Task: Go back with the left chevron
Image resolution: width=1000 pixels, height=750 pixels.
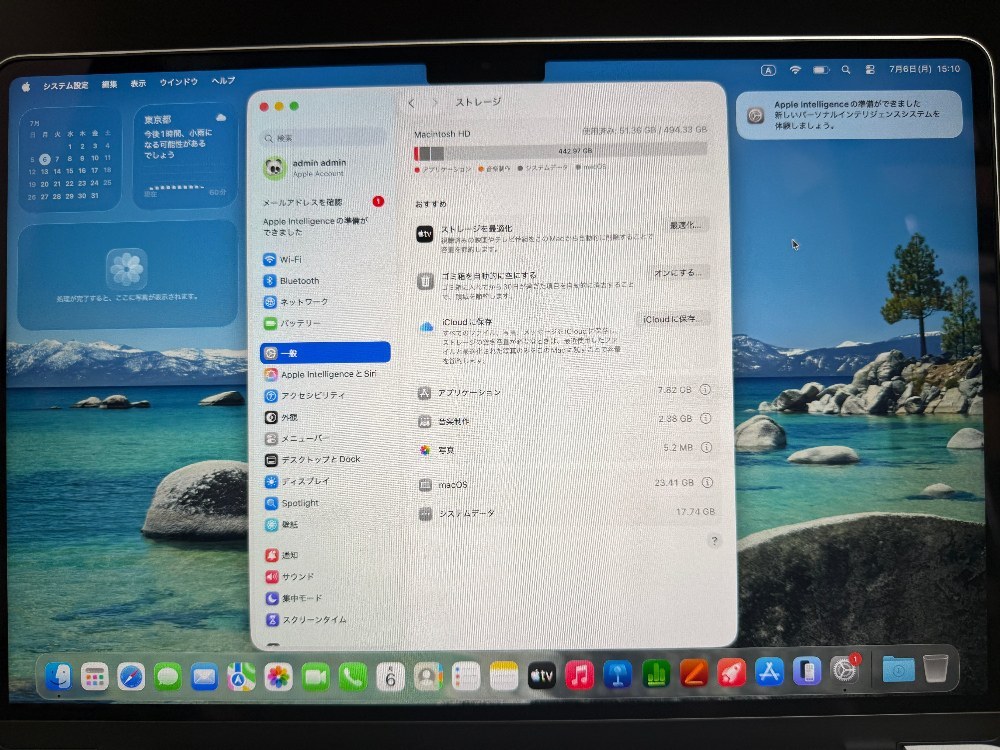Action: pos(412,103)
